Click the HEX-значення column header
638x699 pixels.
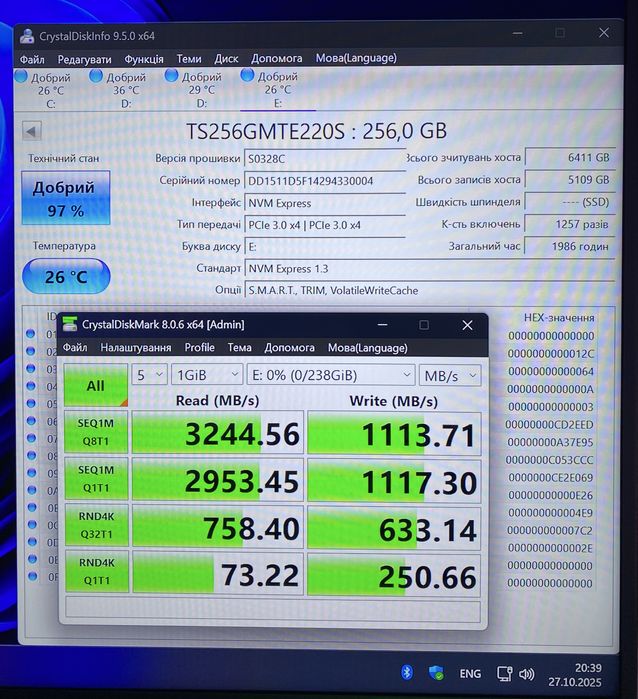coord(559,318)
